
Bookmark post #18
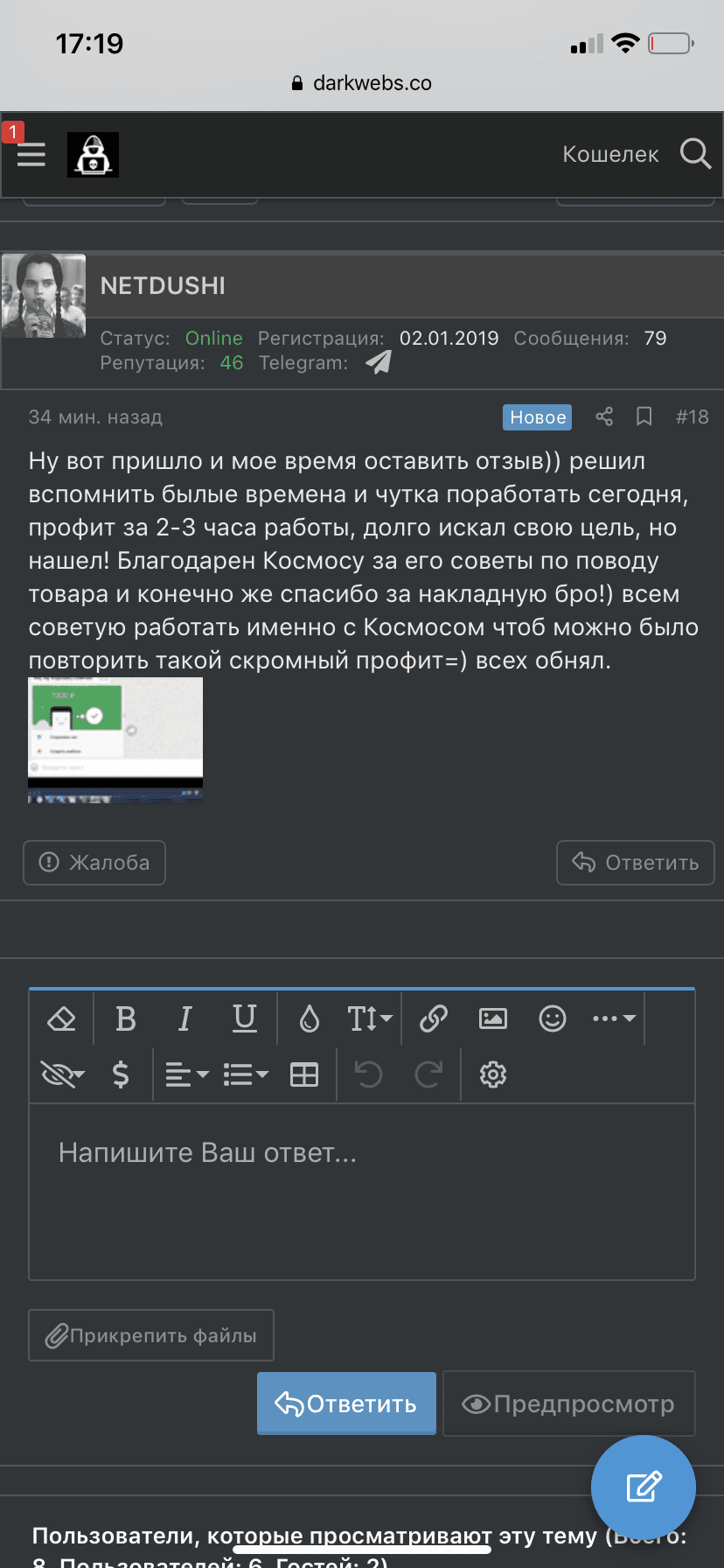644,416
